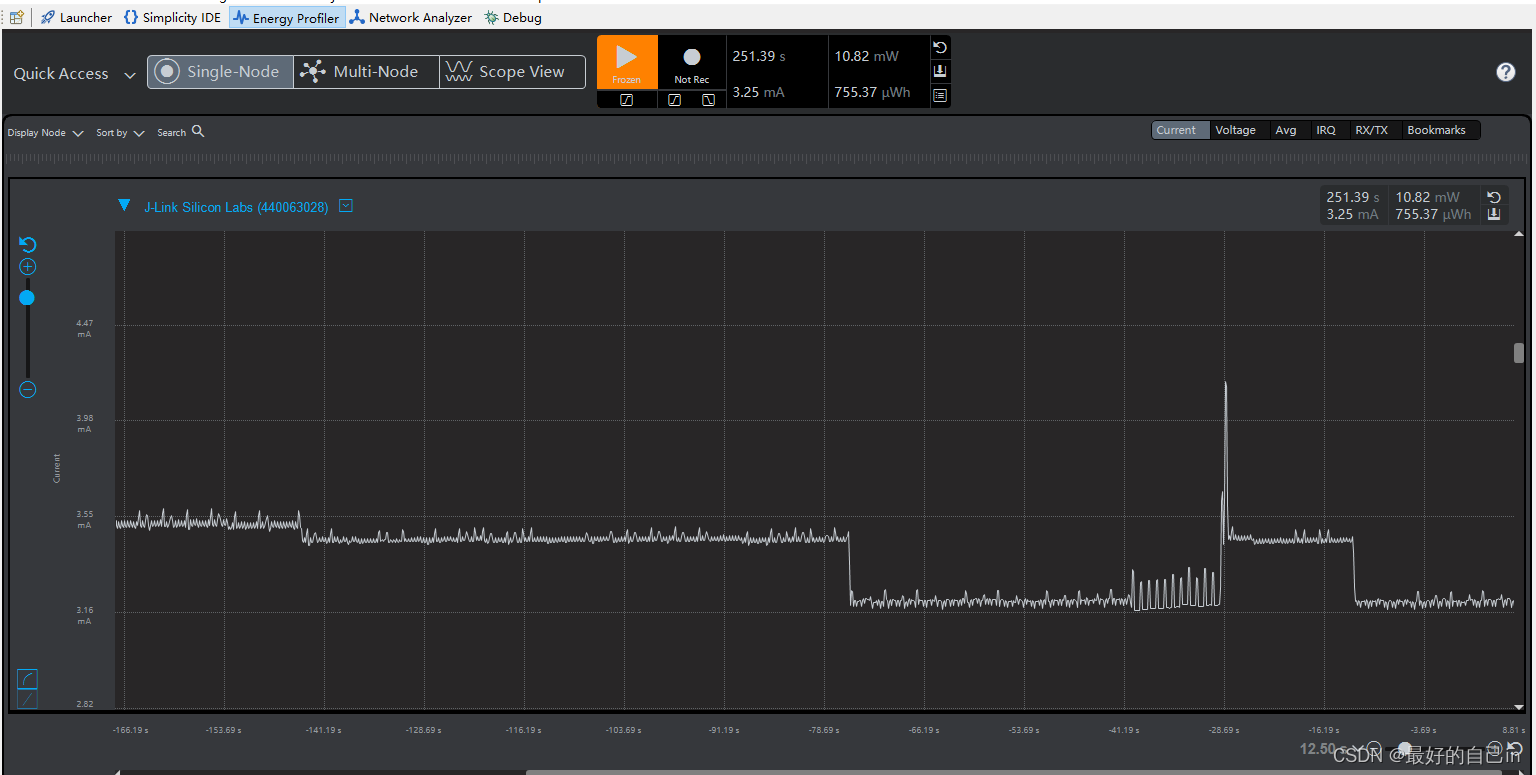Open the Display Node dropdown

coord(45,132)
